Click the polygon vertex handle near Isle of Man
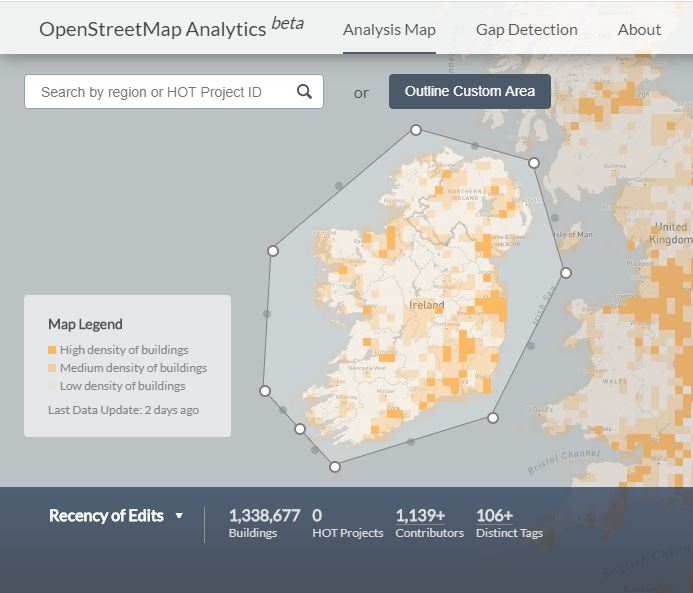The image size is (693, 593). pos(534,162)
